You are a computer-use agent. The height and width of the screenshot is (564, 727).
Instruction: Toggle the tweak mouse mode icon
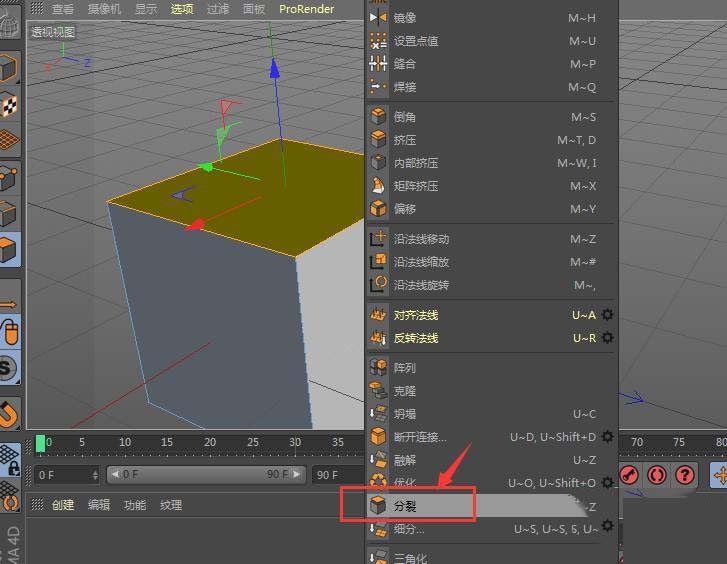(10, 333)
